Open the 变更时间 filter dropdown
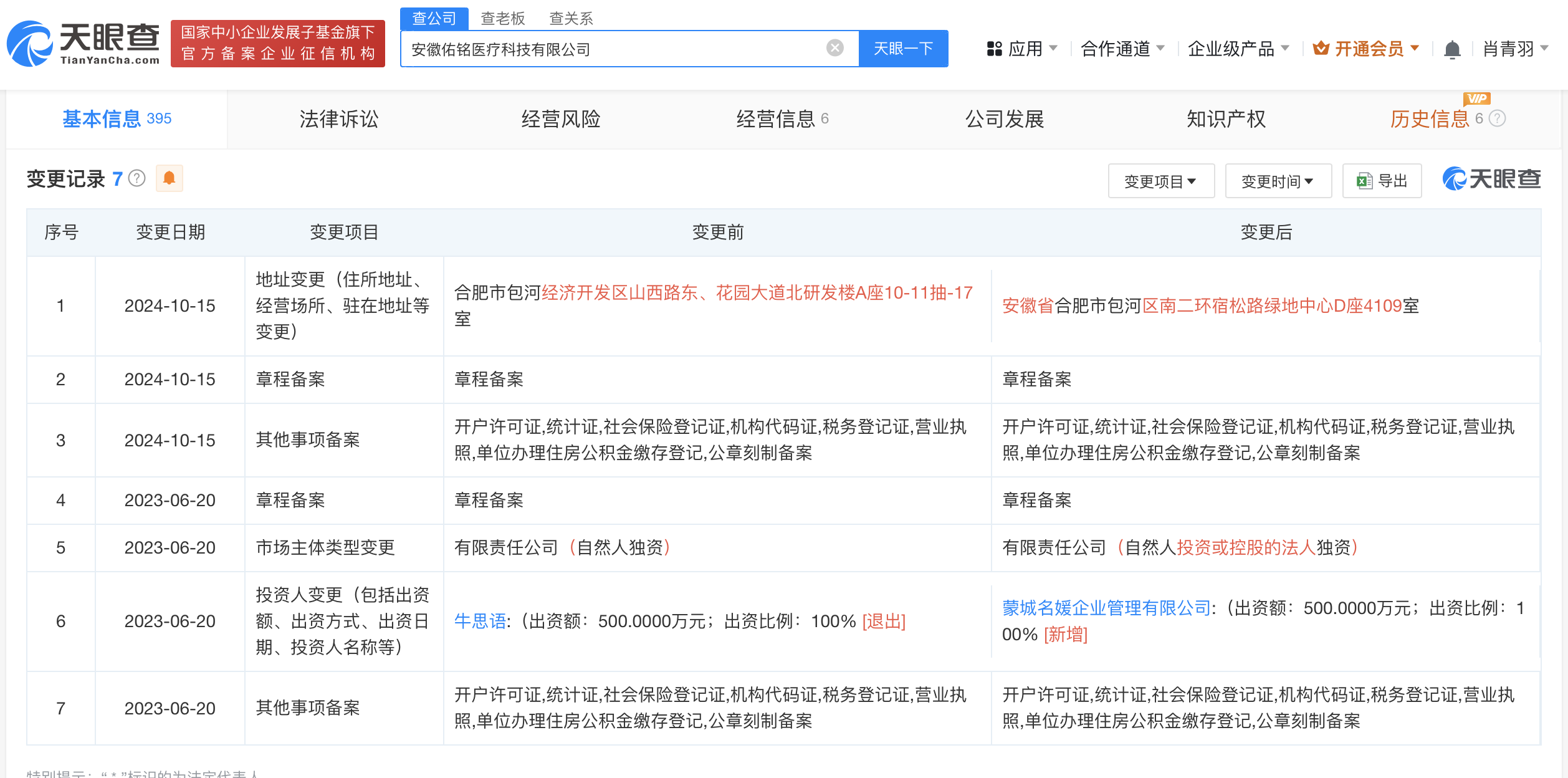Image resolution: width=1568 pixels, height=778 pixels. [x=1278, y=181]
